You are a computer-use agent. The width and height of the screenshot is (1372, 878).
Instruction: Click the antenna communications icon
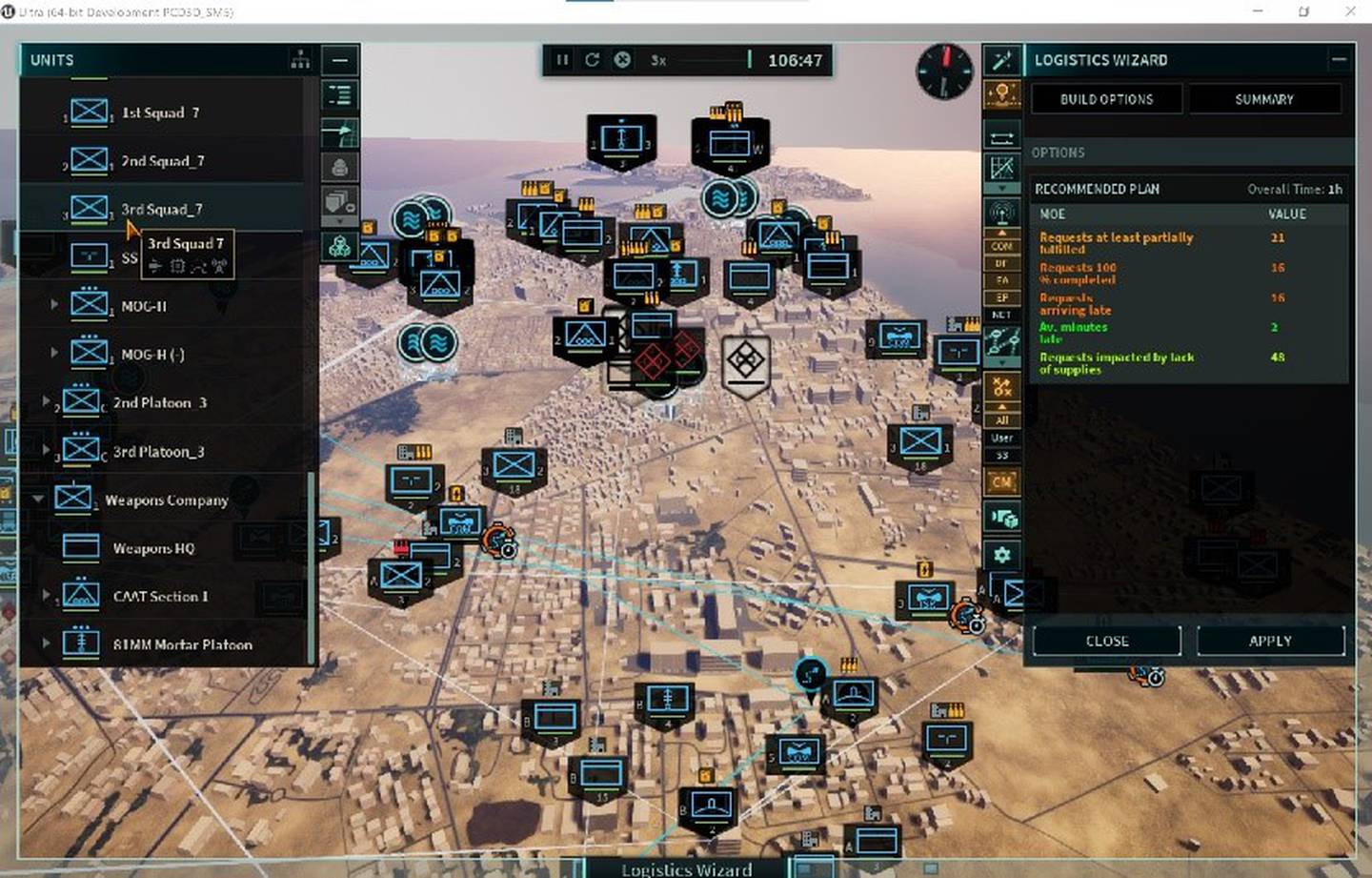coord(1001,211)
